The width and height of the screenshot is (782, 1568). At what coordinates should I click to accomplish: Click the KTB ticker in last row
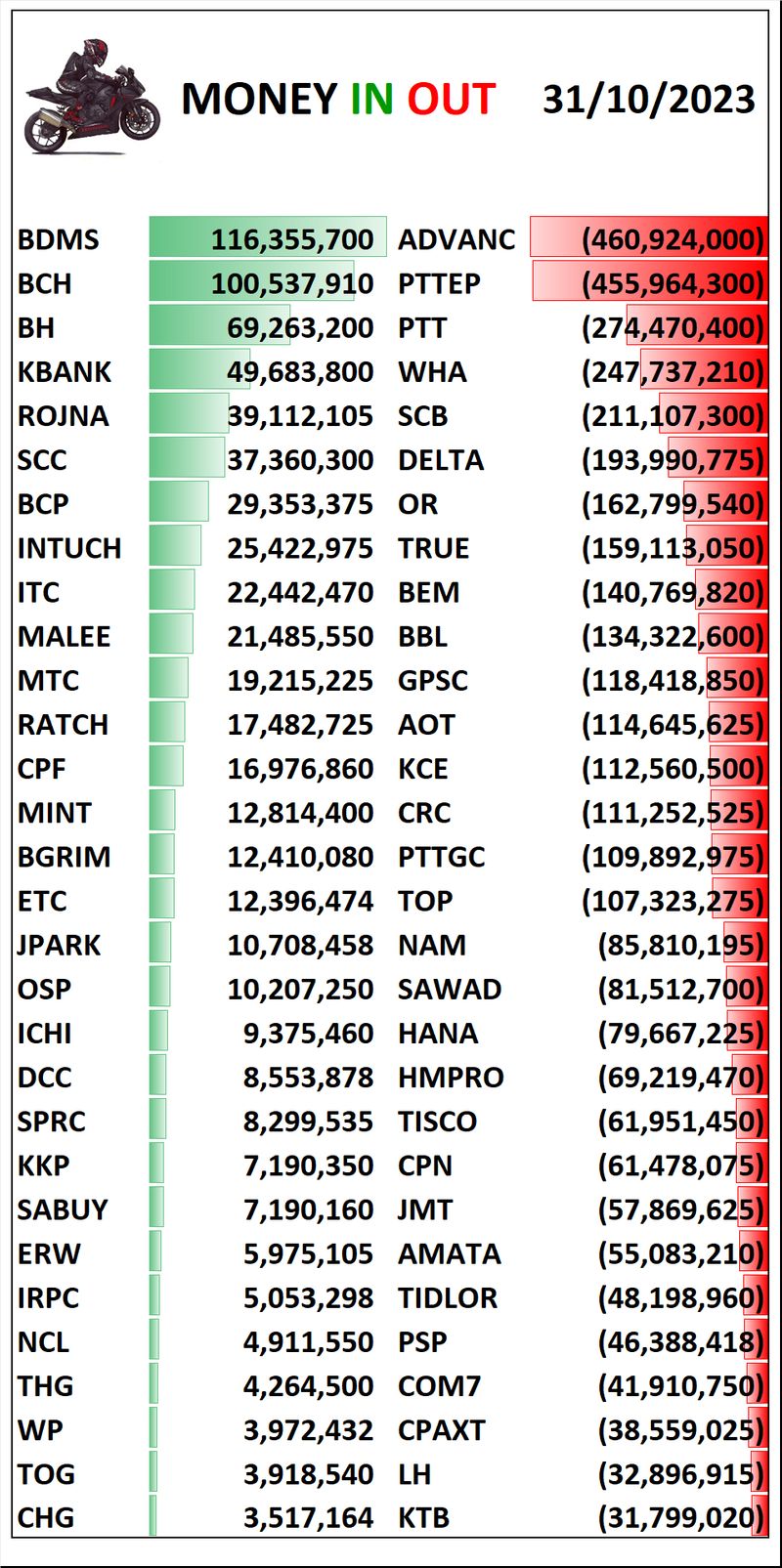coord(423,1518)
